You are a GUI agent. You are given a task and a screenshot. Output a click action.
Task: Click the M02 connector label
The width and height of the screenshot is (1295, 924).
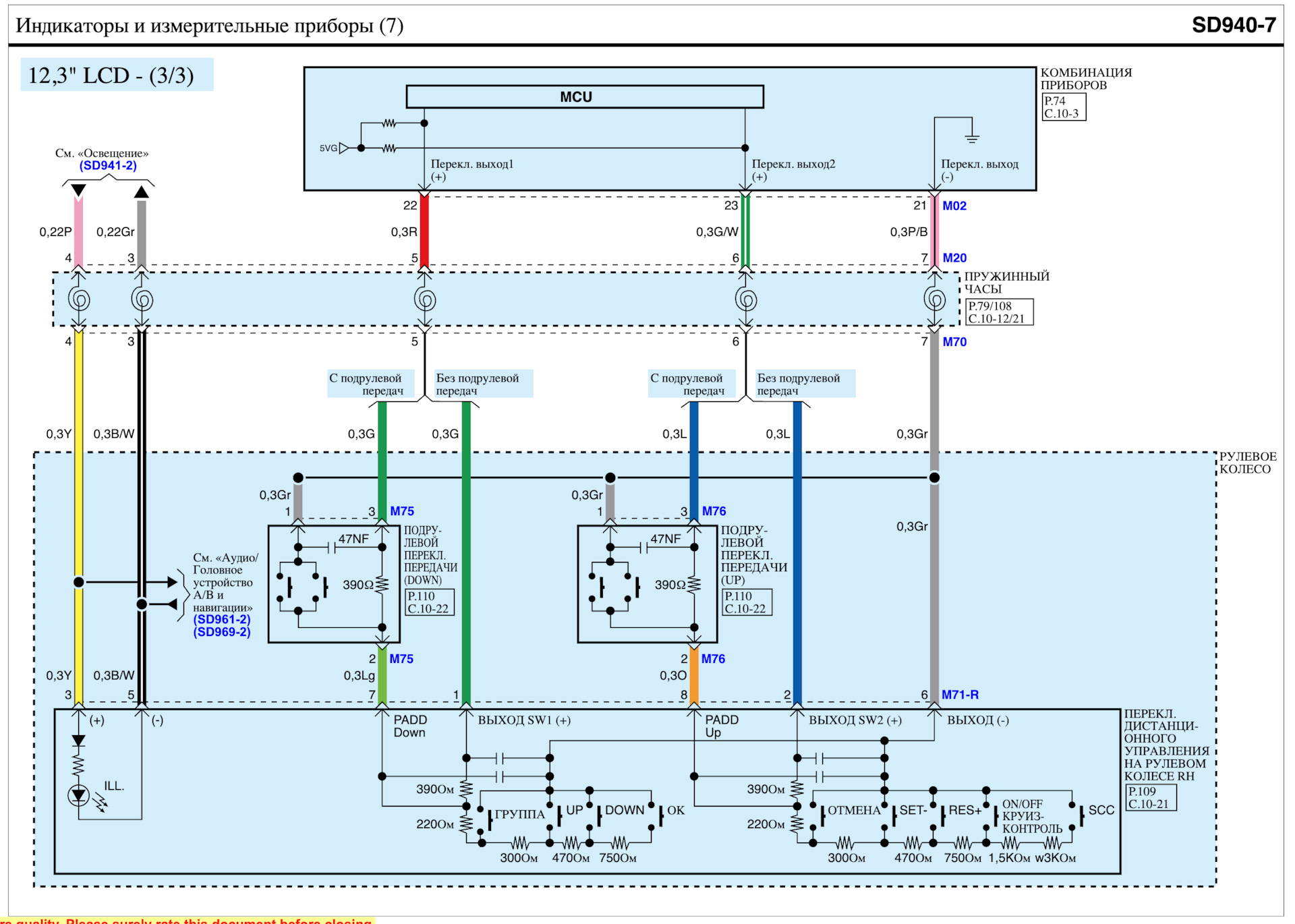pyautogui.click(x=954, y=206)
